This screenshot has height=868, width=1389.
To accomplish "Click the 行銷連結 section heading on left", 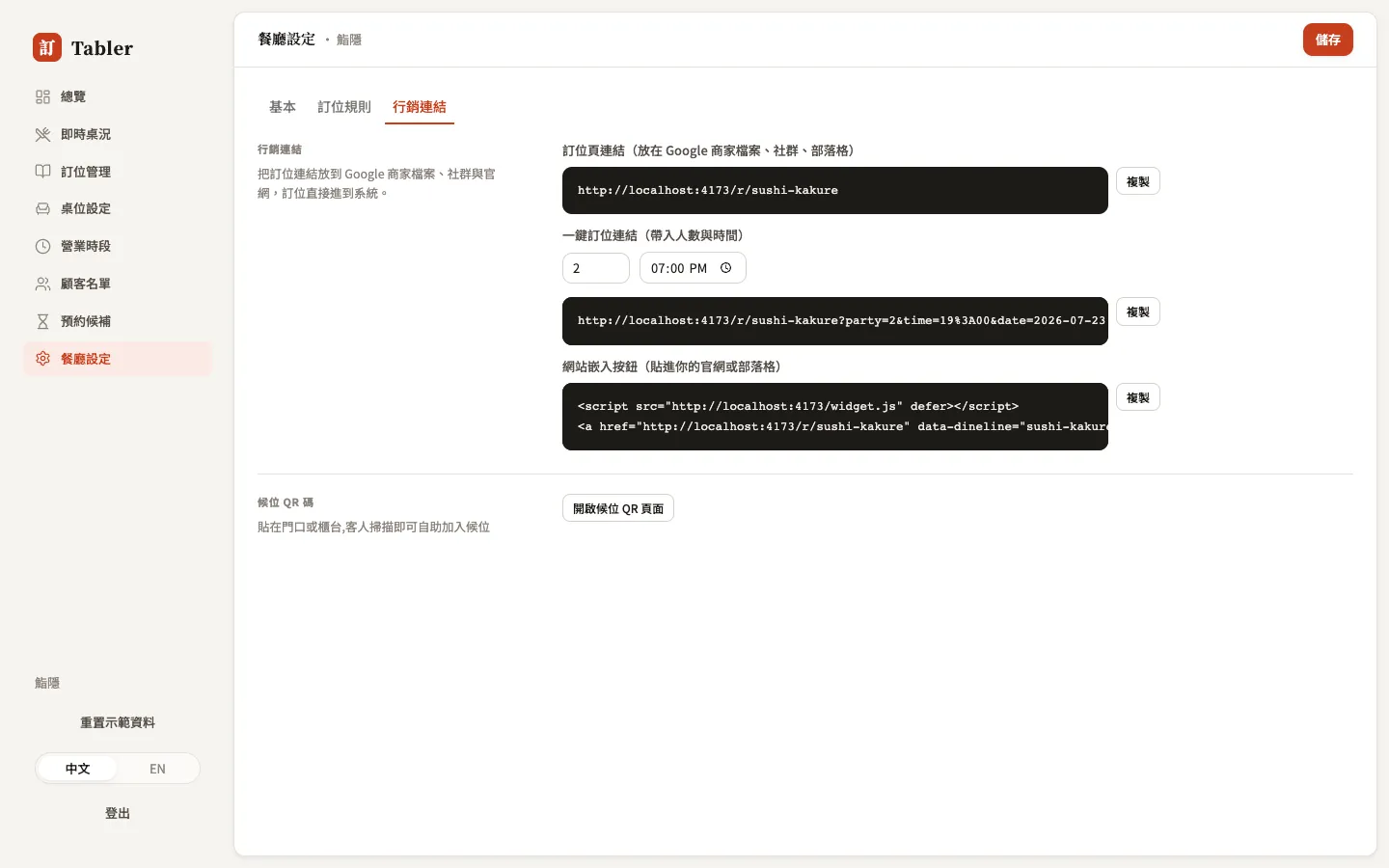I will tap(280, 149).
